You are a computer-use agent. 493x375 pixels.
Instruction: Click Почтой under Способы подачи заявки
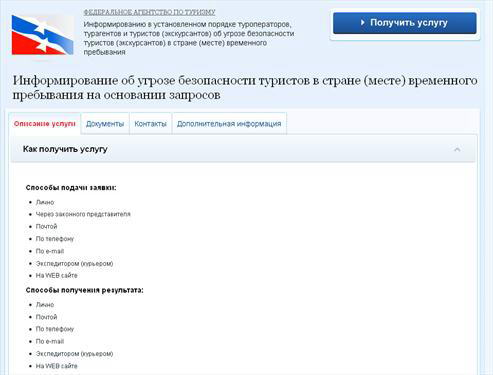(x=46, y=226)
